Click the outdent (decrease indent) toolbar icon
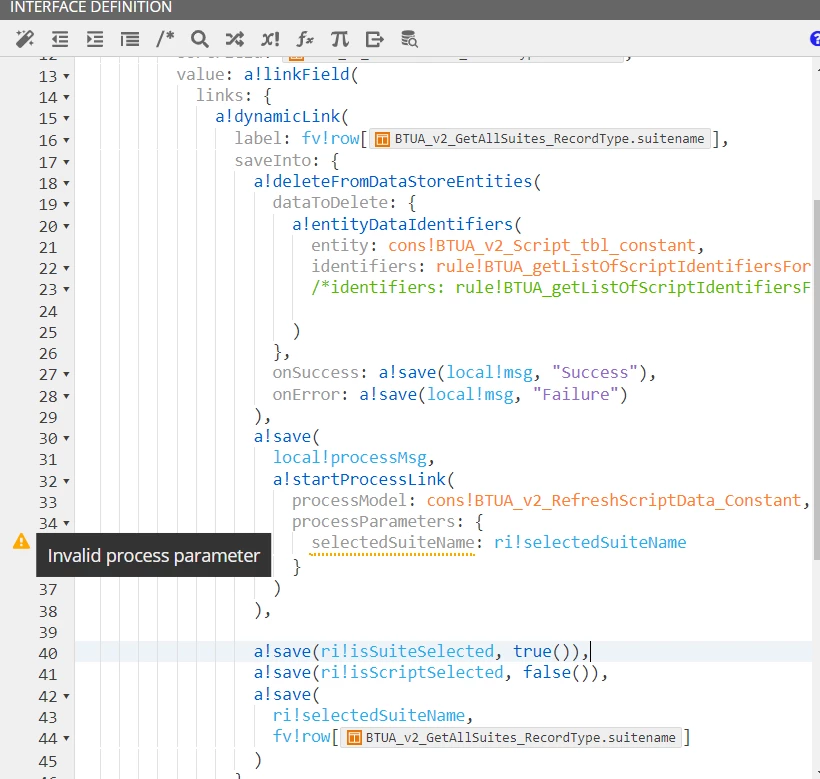 60,39
